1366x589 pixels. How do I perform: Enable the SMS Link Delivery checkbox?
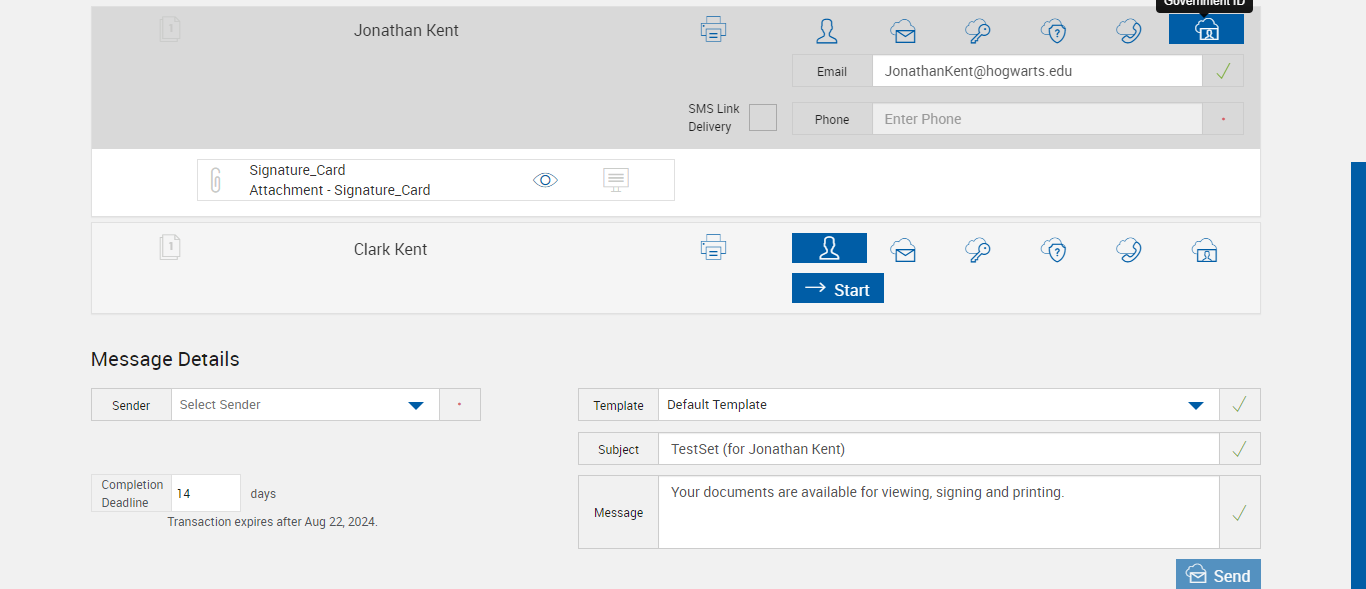763,118
